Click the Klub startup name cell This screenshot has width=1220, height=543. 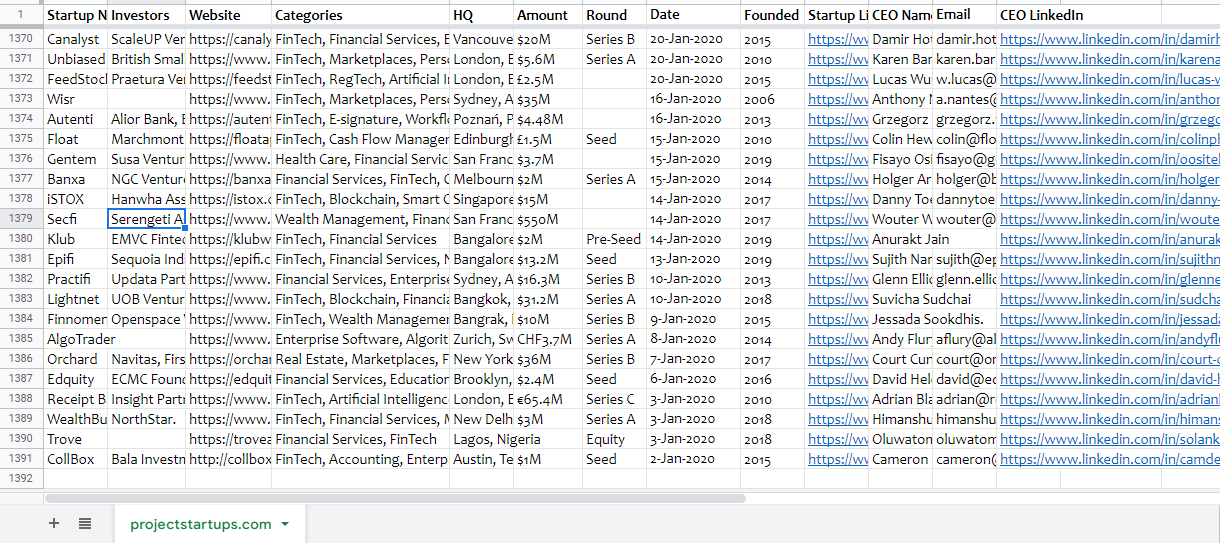(x=75, y=239)
